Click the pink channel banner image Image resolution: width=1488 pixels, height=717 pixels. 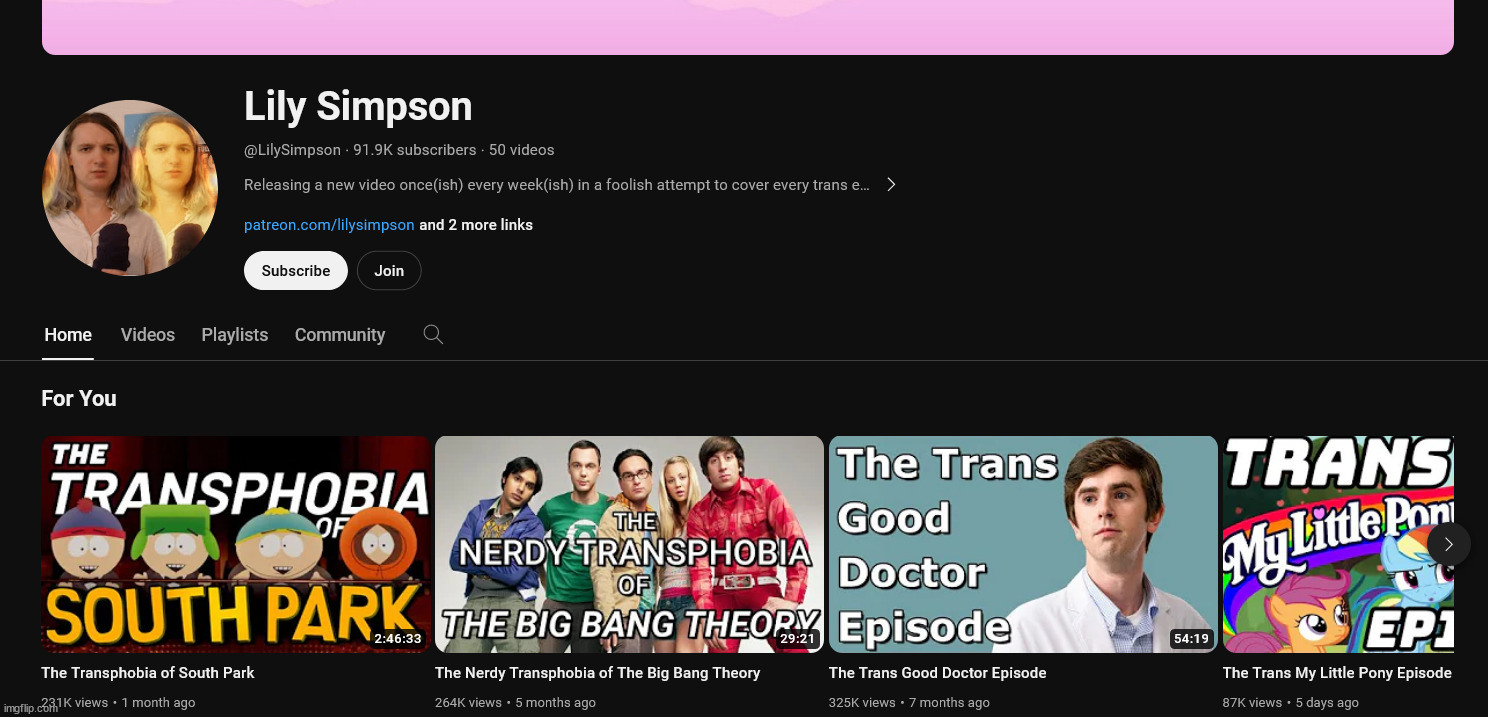click(748, 27)
